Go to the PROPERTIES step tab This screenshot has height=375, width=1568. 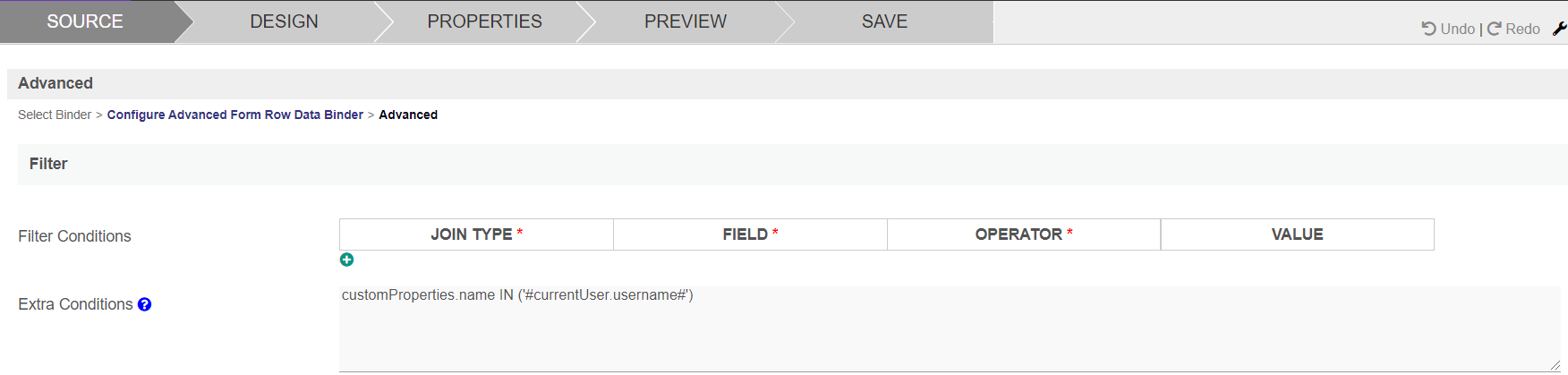[x=484, y=21]
